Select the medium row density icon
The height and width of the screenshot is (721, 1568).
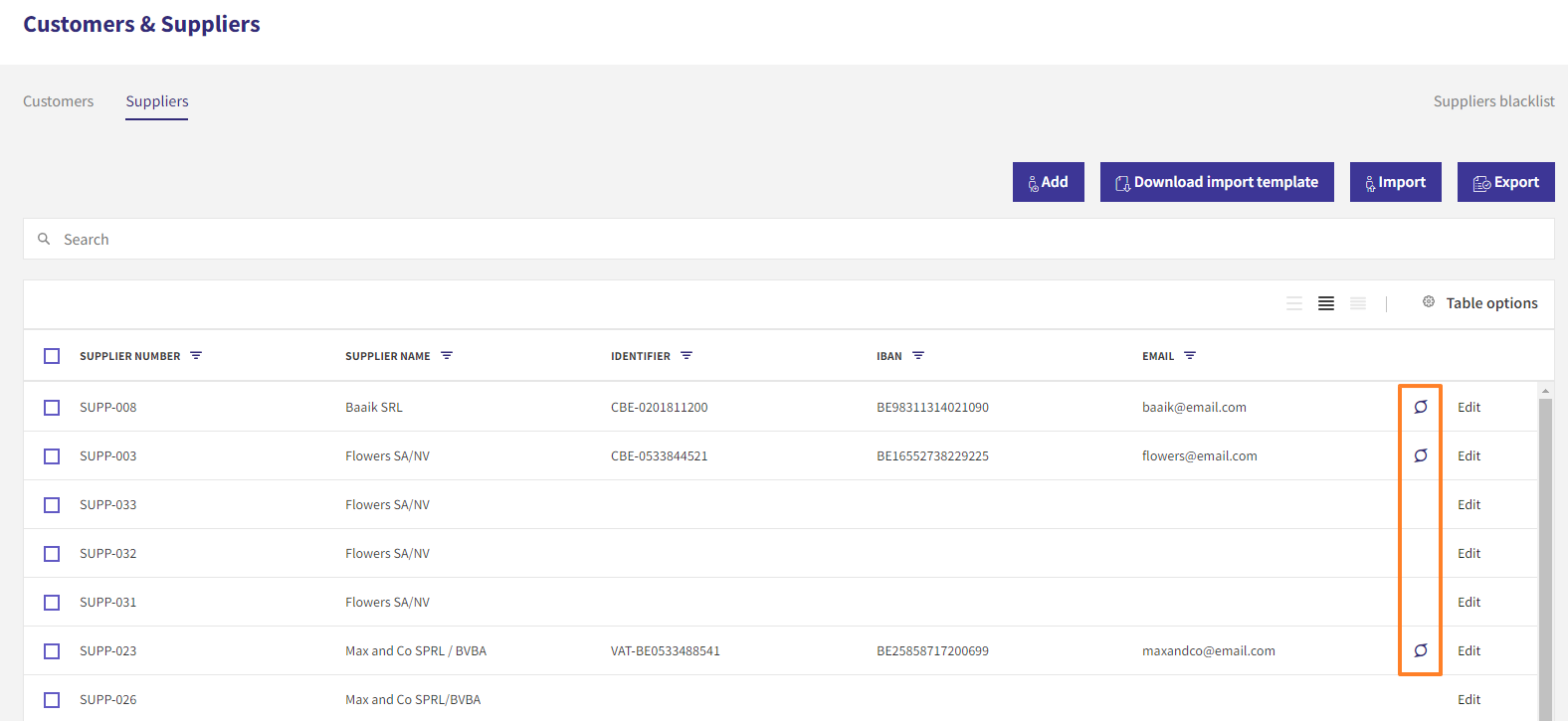point(1326,303)
